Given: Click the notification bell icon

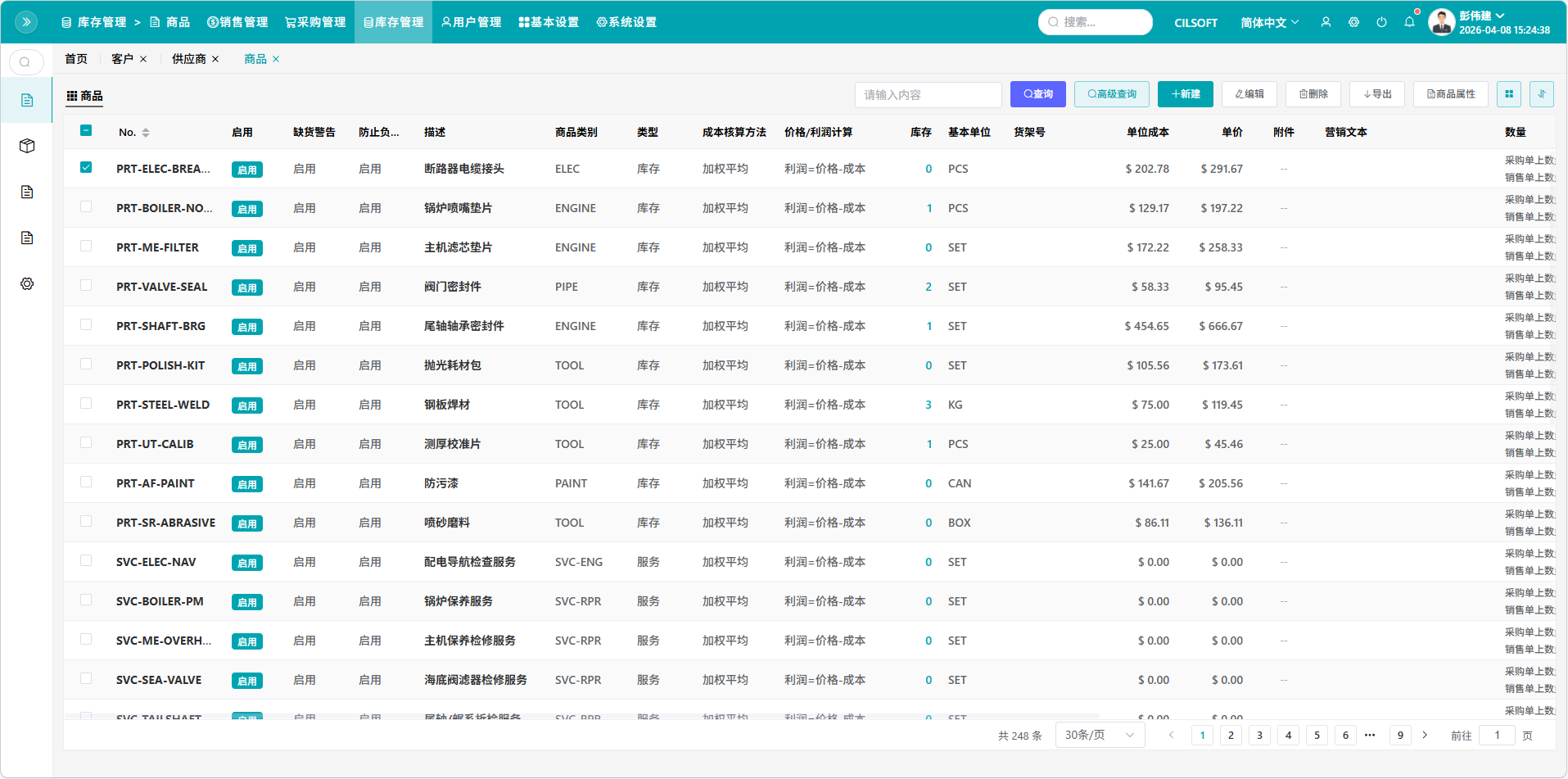Looking at the screenshot, I should click(1409, 22).
